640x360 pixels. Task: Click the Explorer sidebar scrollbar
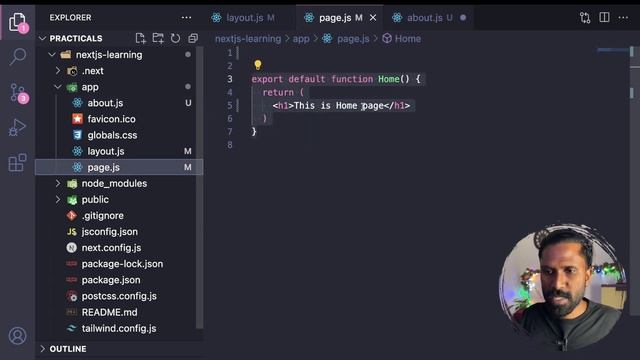tap(199, 188)
